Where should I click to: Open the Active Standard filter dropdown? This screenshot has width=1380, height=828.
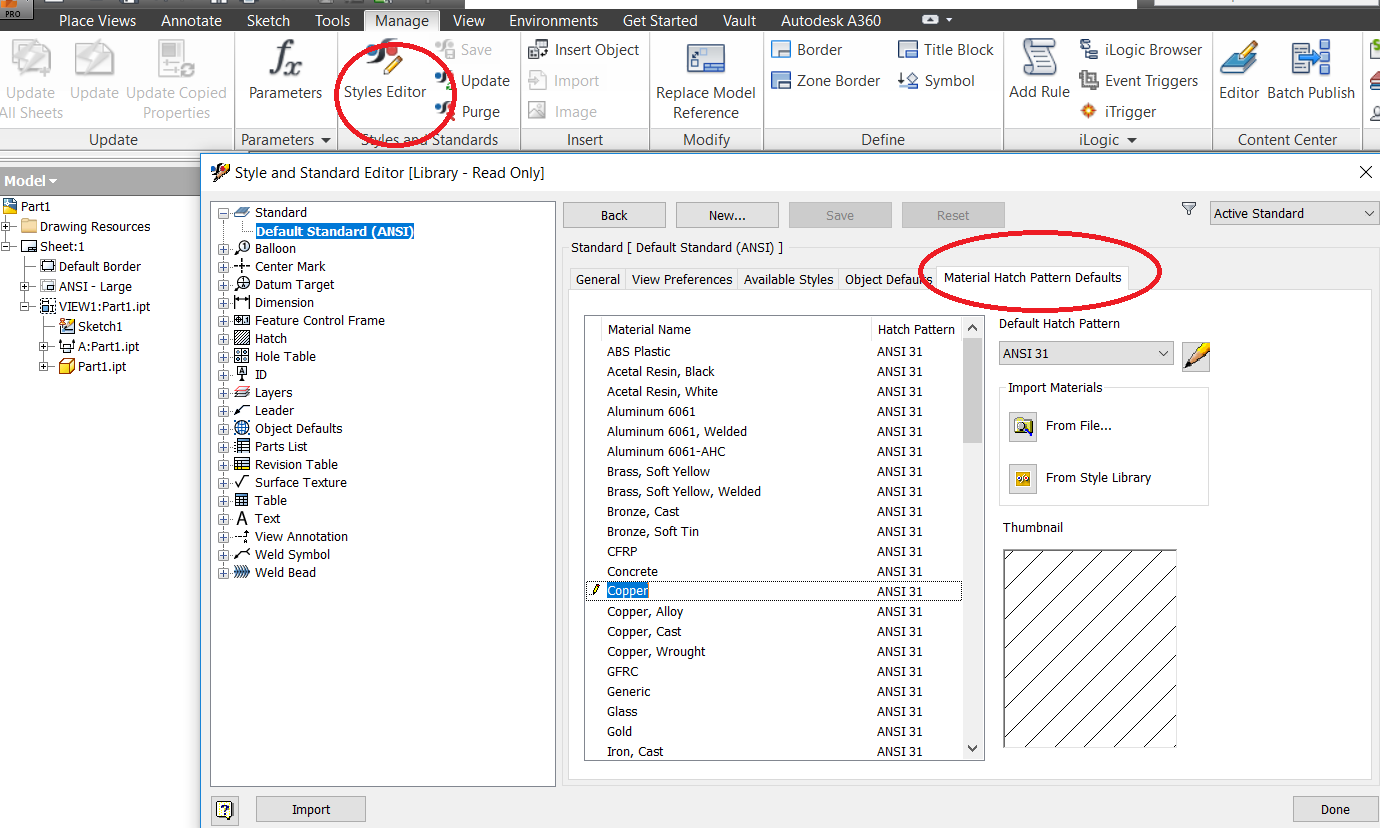coord(1294,213)
